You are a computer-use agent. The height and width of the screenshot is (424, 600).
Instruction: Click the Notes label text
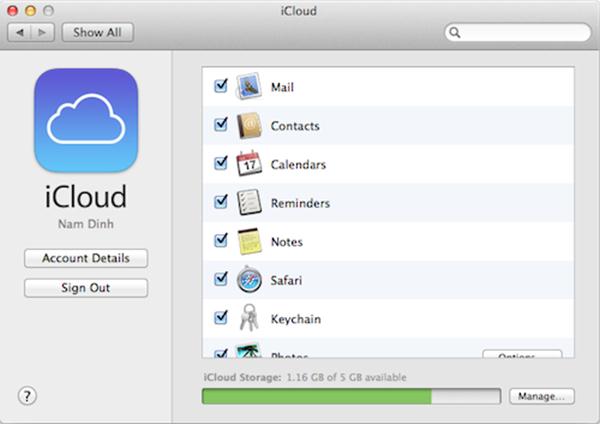[287, 242]
